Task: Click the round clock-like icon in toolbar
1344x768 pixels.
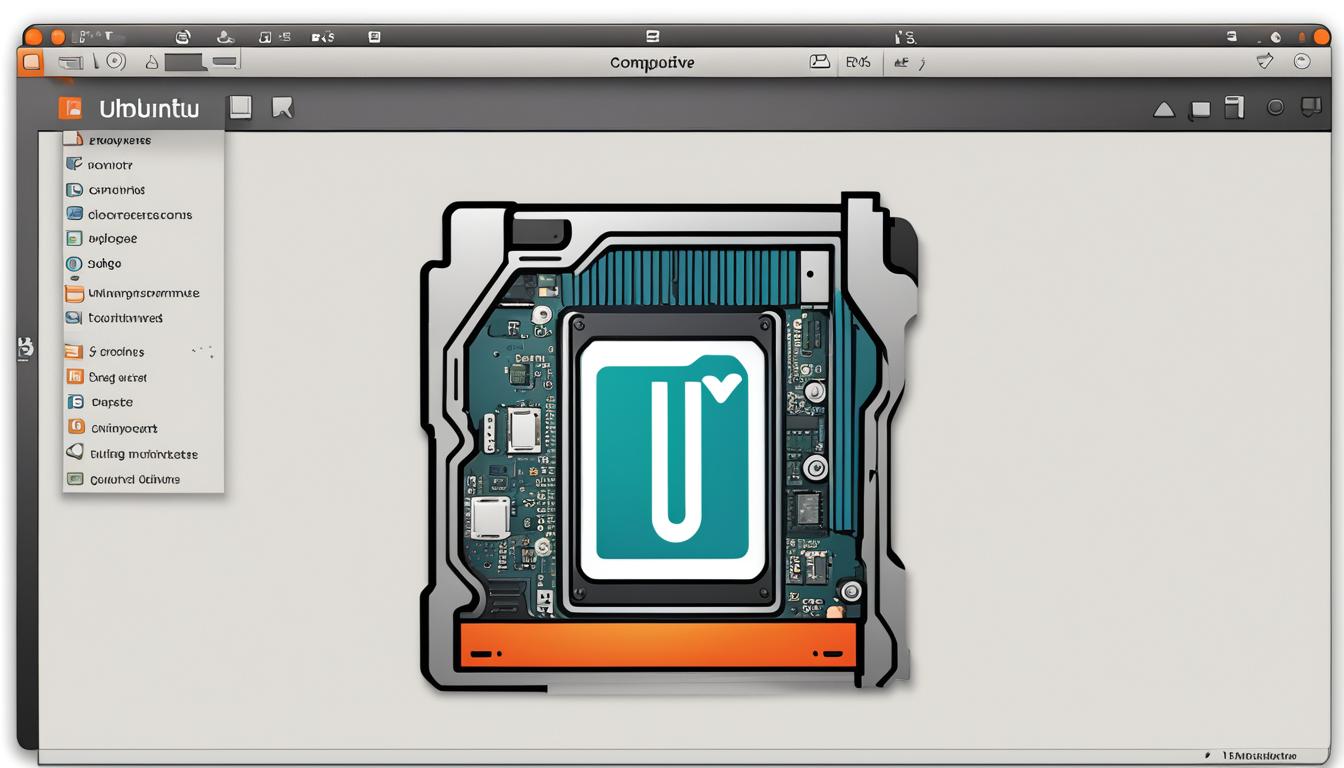Action: 1302,61
